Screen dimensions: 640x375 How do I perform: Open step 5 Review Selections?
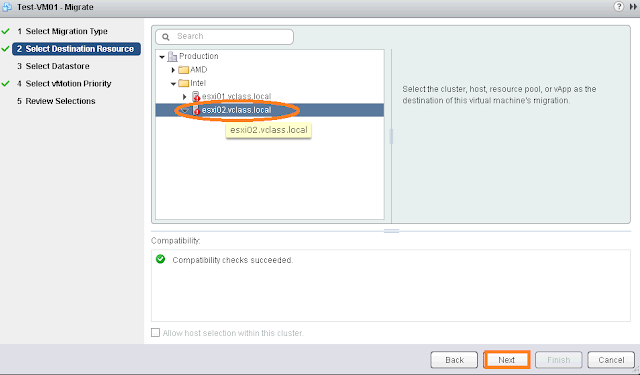point(56,101)
